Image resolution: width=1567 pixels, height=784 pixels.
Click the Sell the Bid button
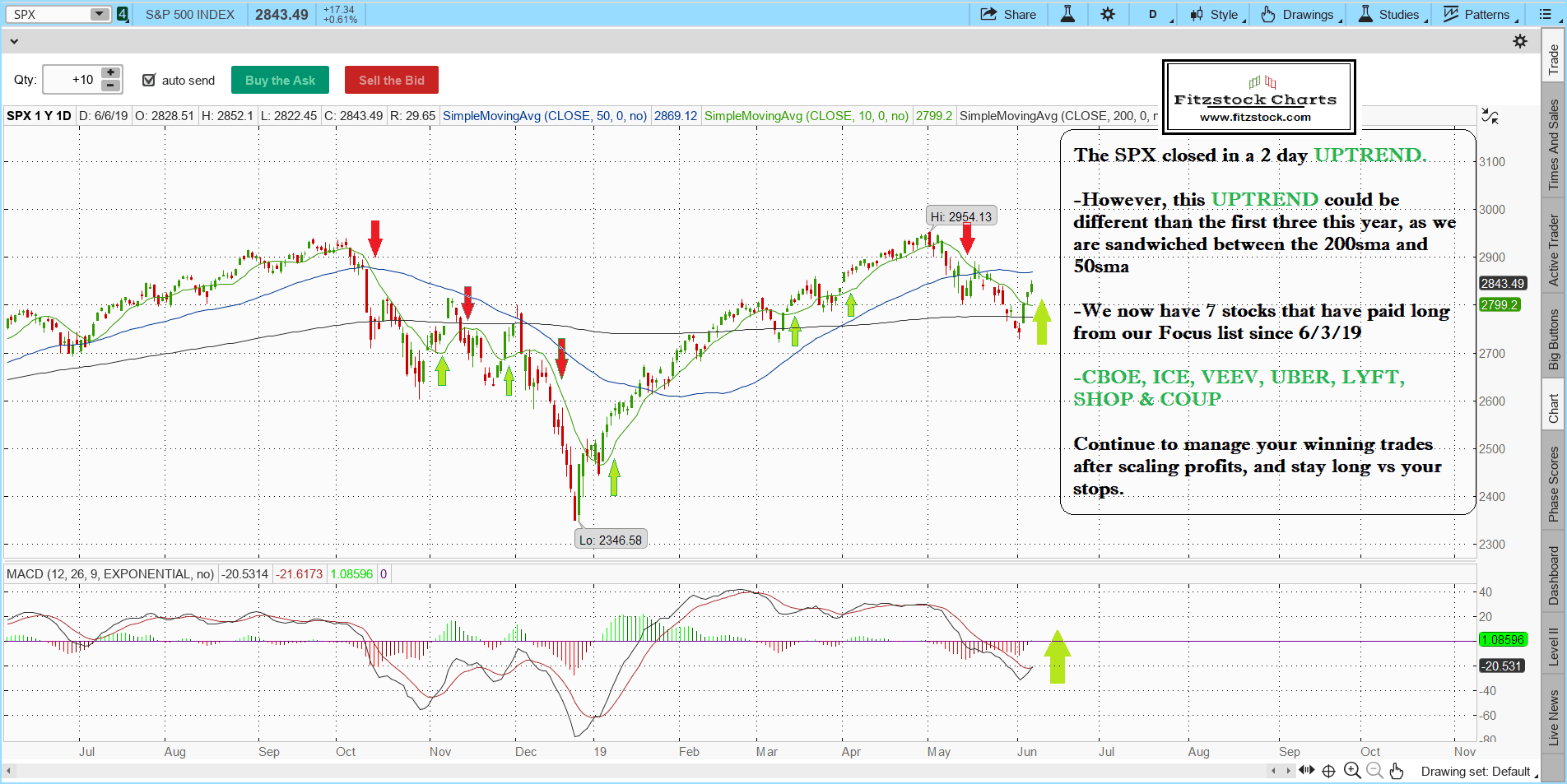391,80
